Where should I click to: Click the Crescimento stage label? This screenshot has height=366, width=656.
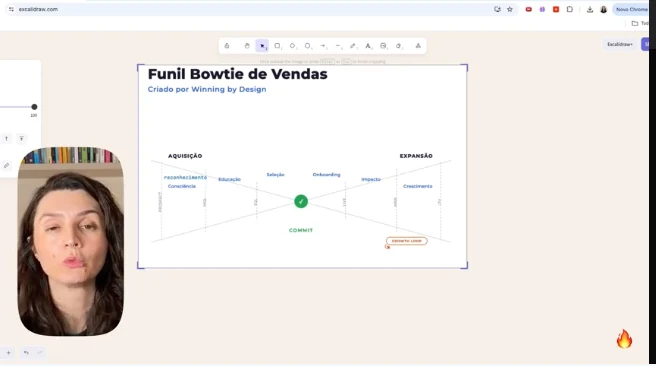pyautogui.click(x=418, y=186)
